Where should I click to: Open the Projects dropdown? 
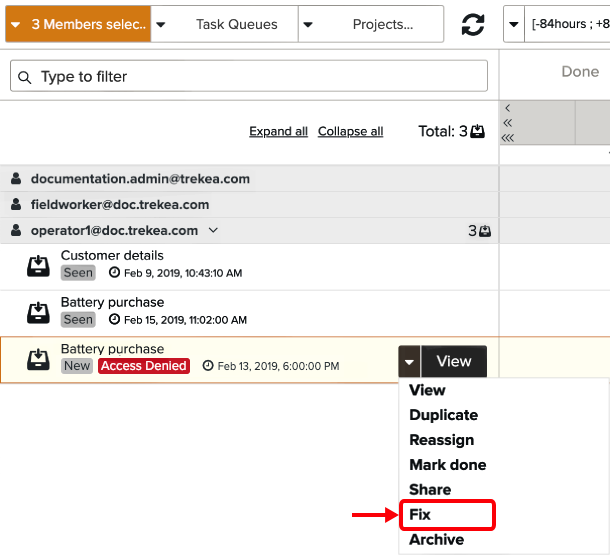(371, 24)
